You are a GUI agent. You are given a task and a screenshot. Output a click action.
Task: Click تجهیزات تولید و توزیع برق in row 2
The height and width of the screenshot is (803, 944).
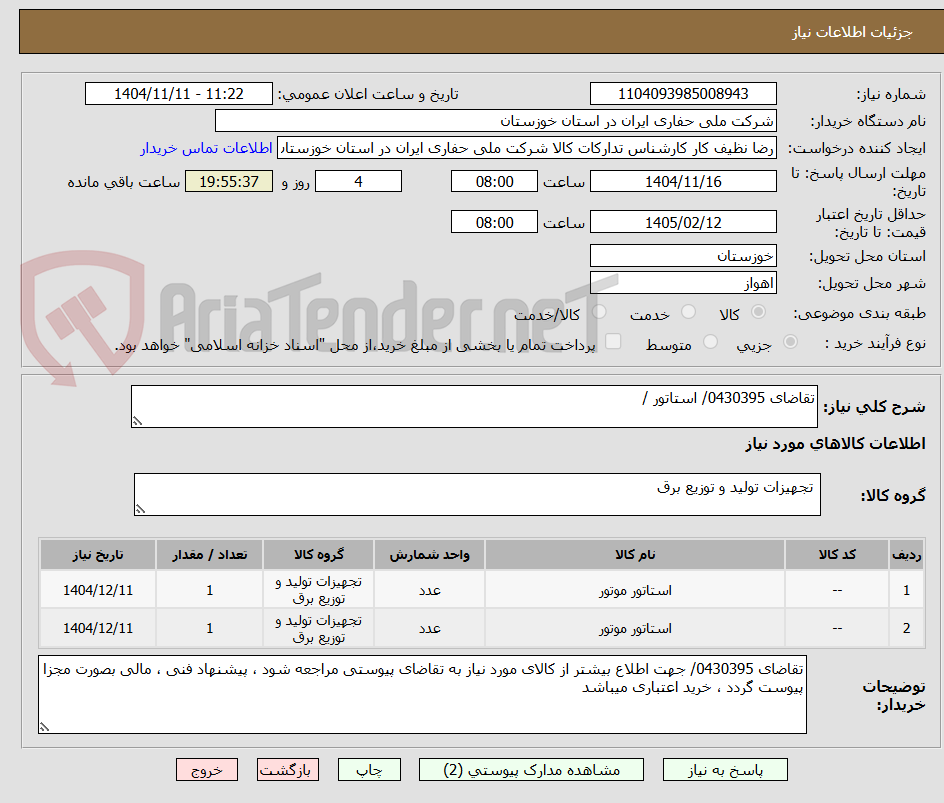click(318, 628)
